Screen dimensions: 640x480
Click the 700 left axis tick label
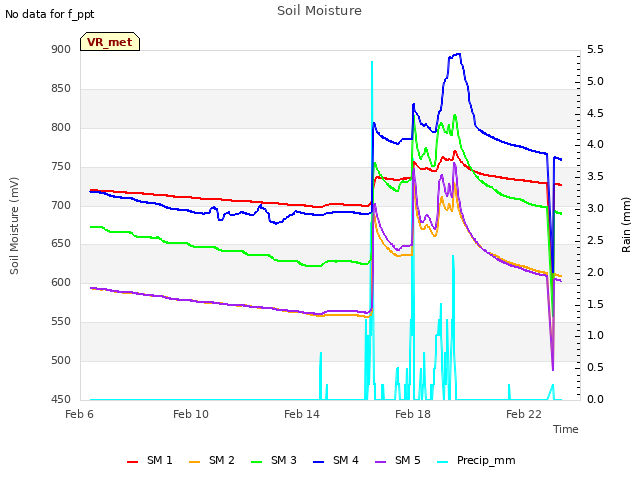point(61,205)
